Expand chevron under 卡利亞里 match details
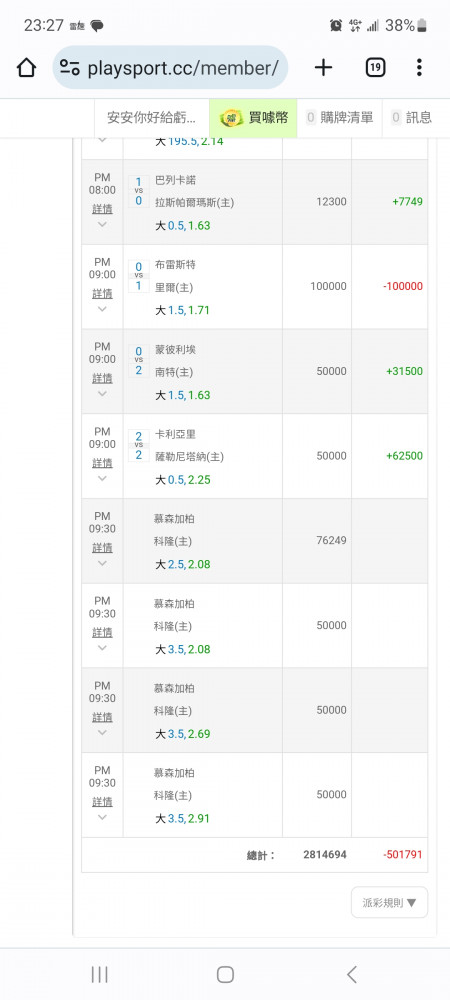 (102, 479)
